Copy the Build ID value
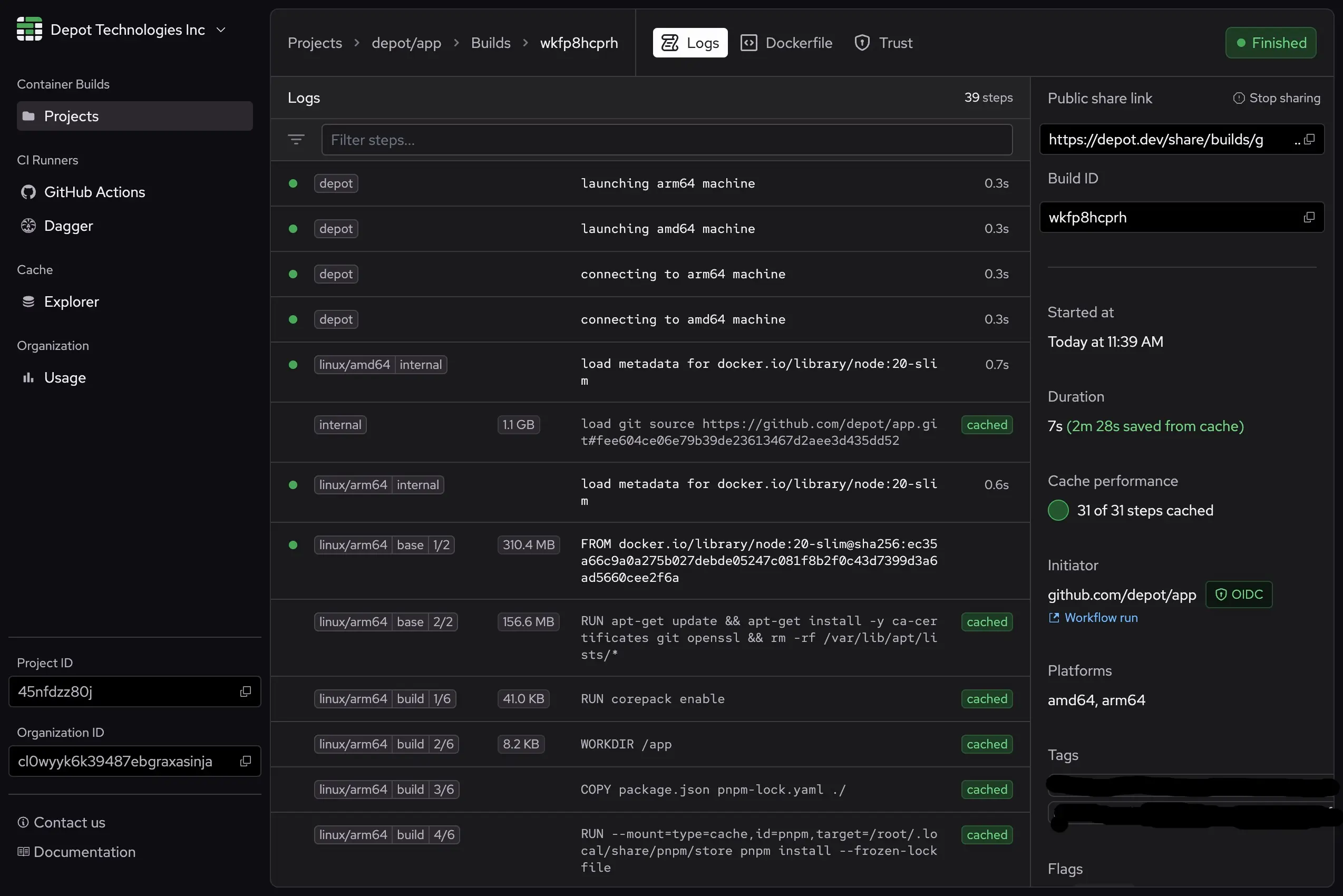Screen dimensions: 1343x896 tap(1309, 217)
